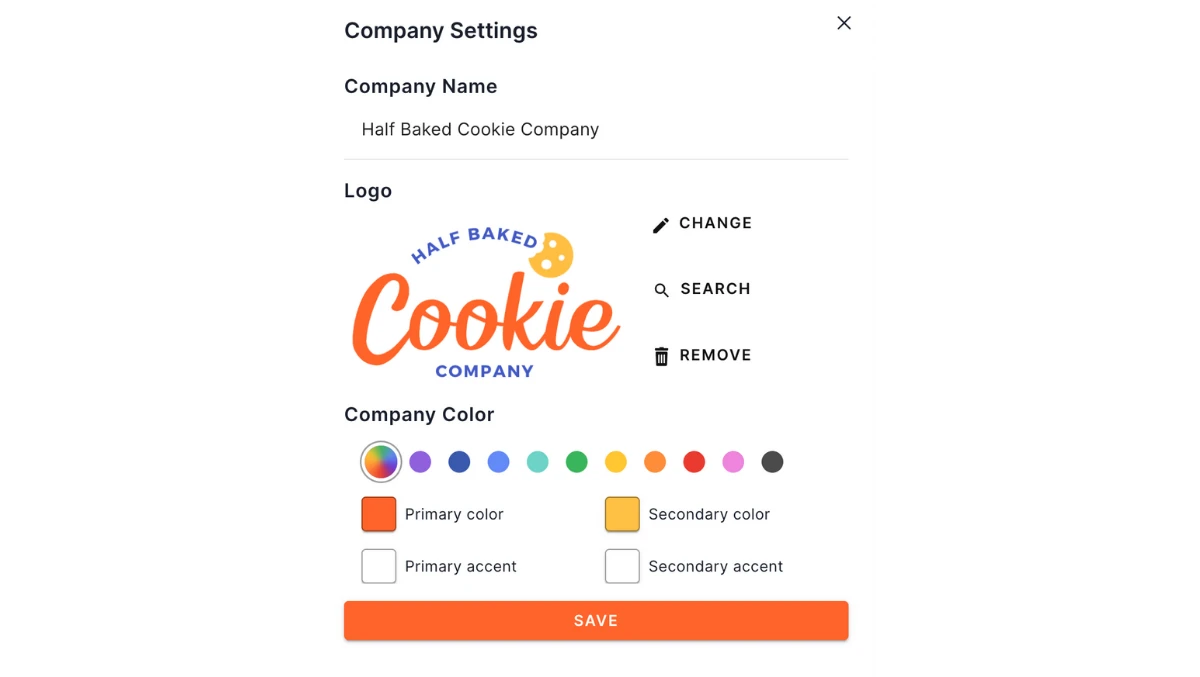Select the purple company color swatch
This screenshot has height=677, width=1200.
tap(420, 462)
